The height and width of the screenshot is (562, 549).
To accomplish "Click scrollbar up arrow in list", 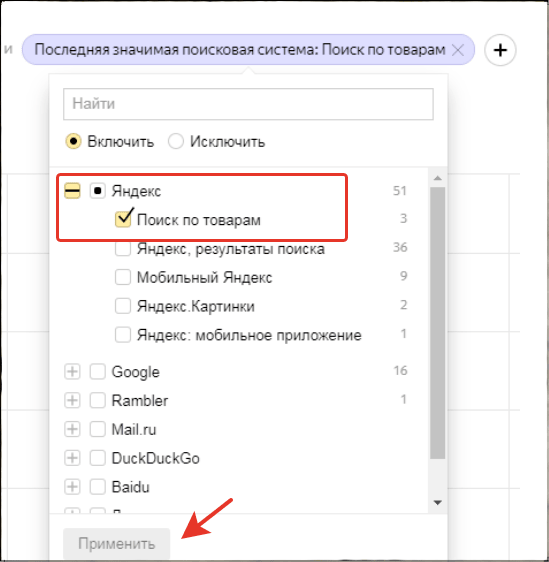I will pyautogui.click(x=437, y=178).
